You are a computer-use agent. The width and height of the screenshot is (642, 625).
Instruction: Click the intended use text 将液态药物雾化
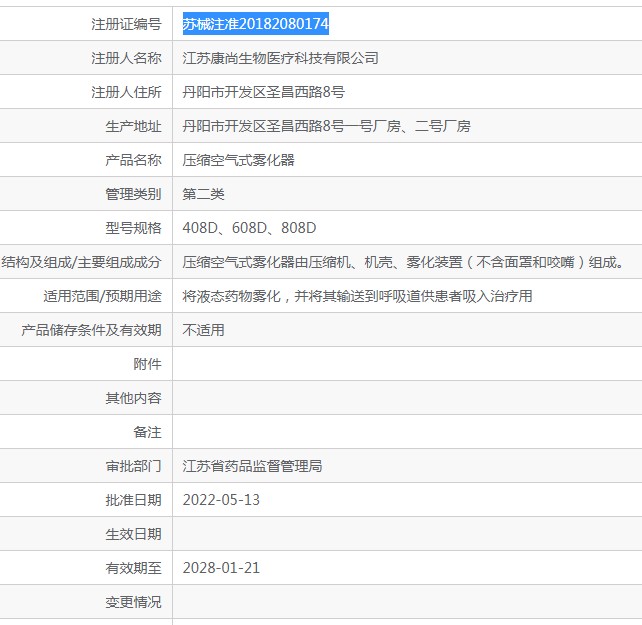[x=357, y=296]
